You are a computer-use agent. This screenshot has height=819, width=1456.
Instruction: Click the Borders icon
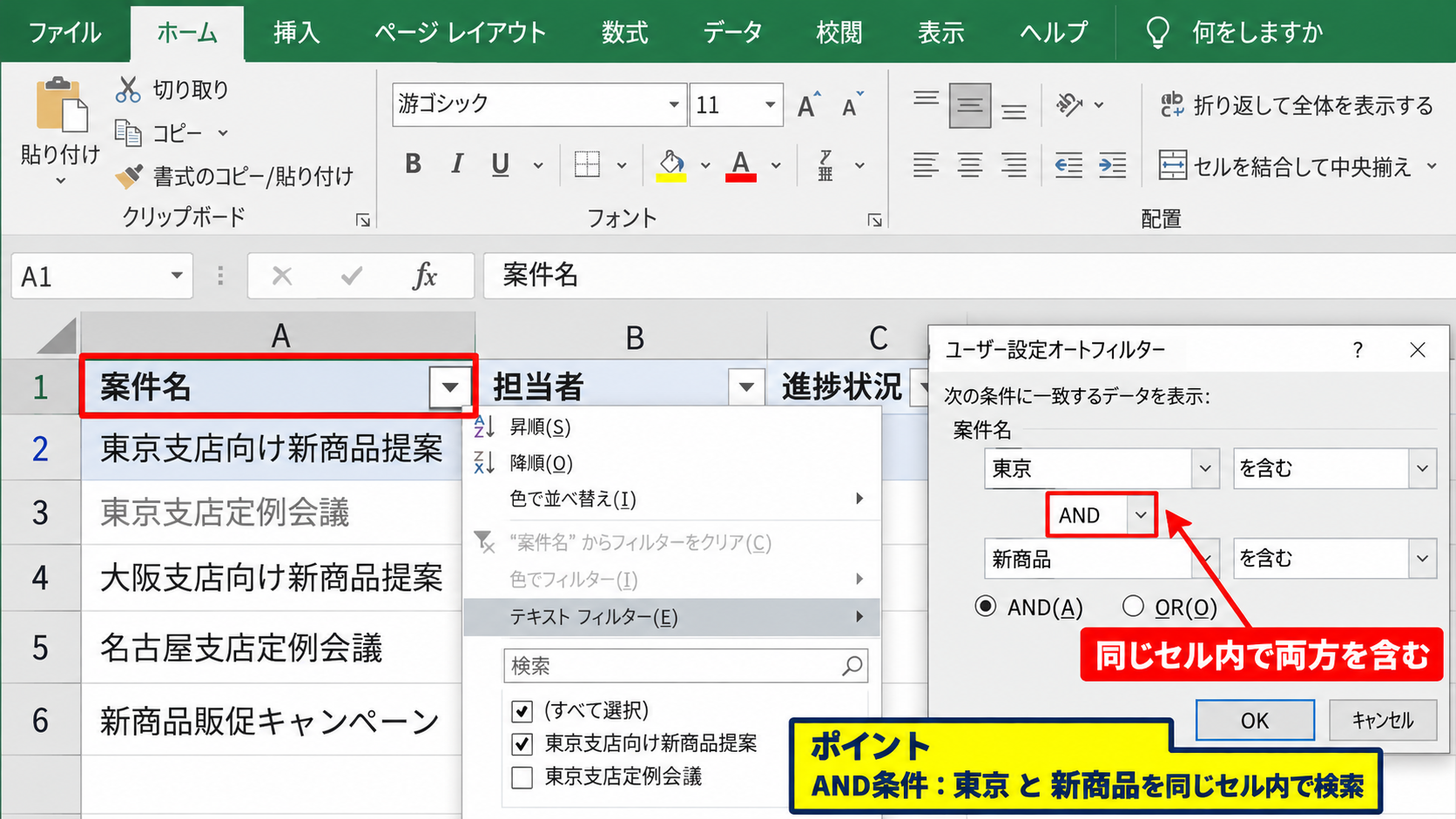coord(587,164)
